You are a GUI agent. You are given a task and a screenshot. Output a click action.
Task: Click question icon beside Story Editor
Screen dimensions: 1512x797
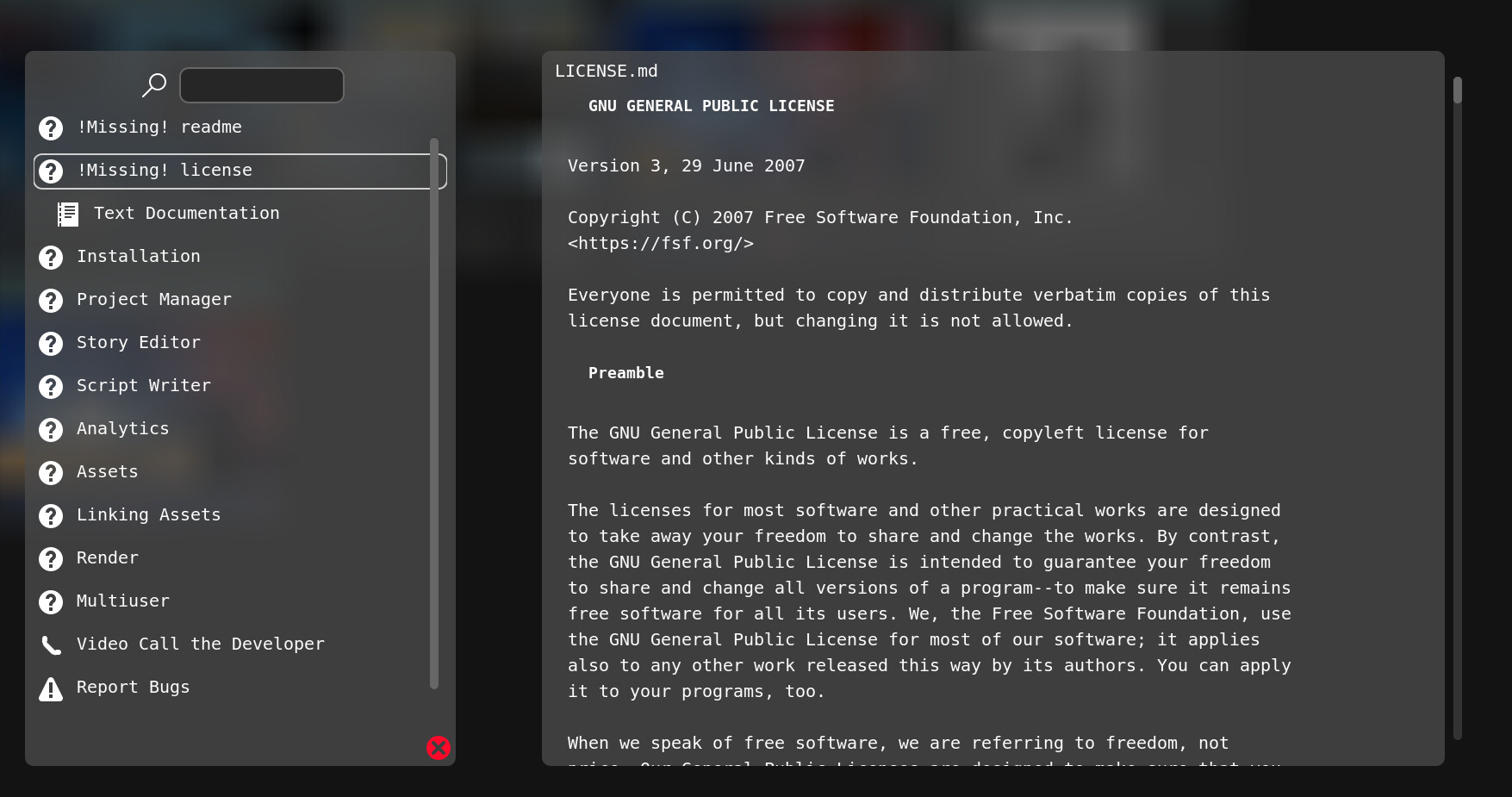point(51,343)
